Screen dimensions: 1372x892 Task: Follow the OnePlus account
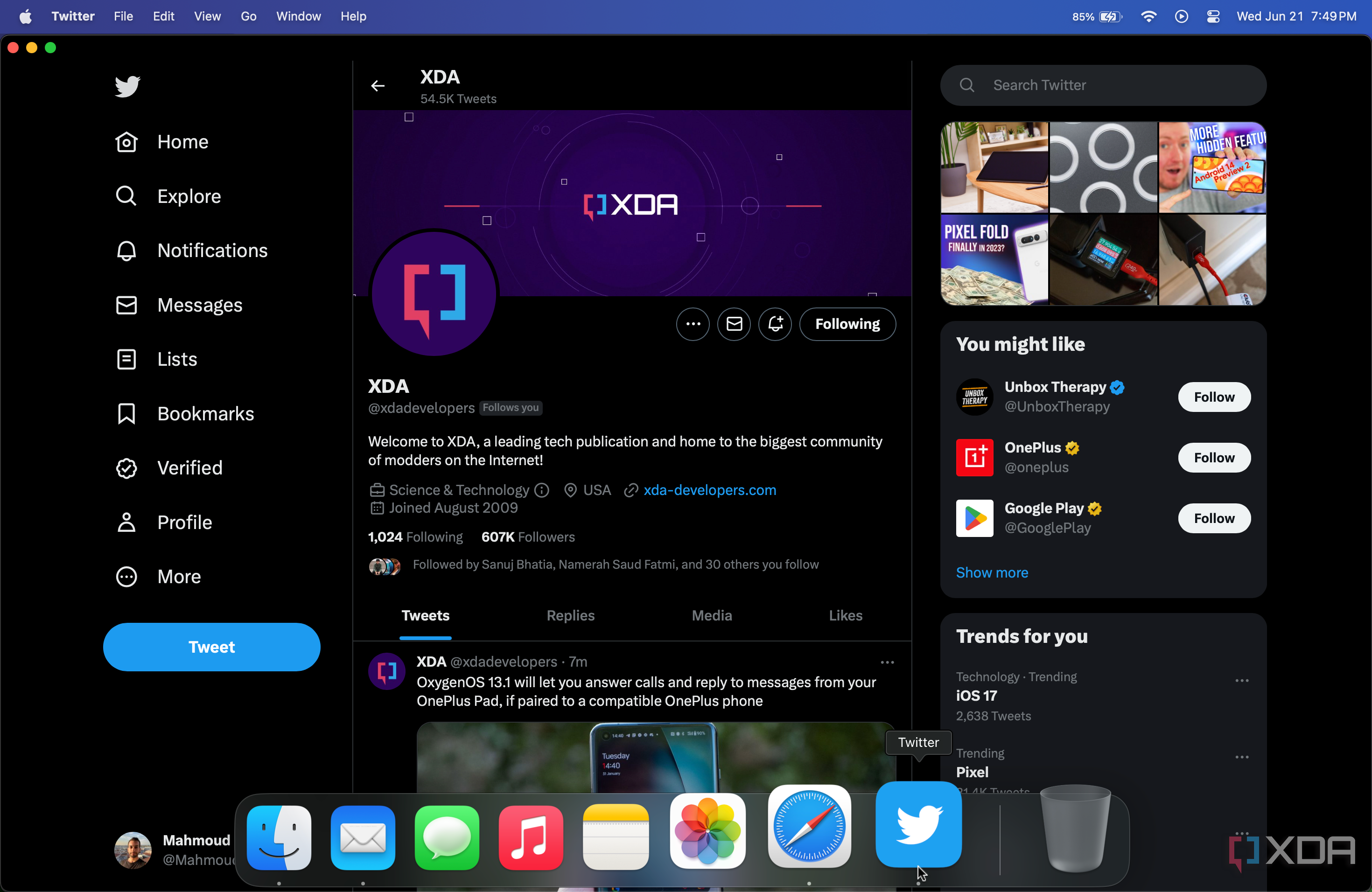point(1213,458)
